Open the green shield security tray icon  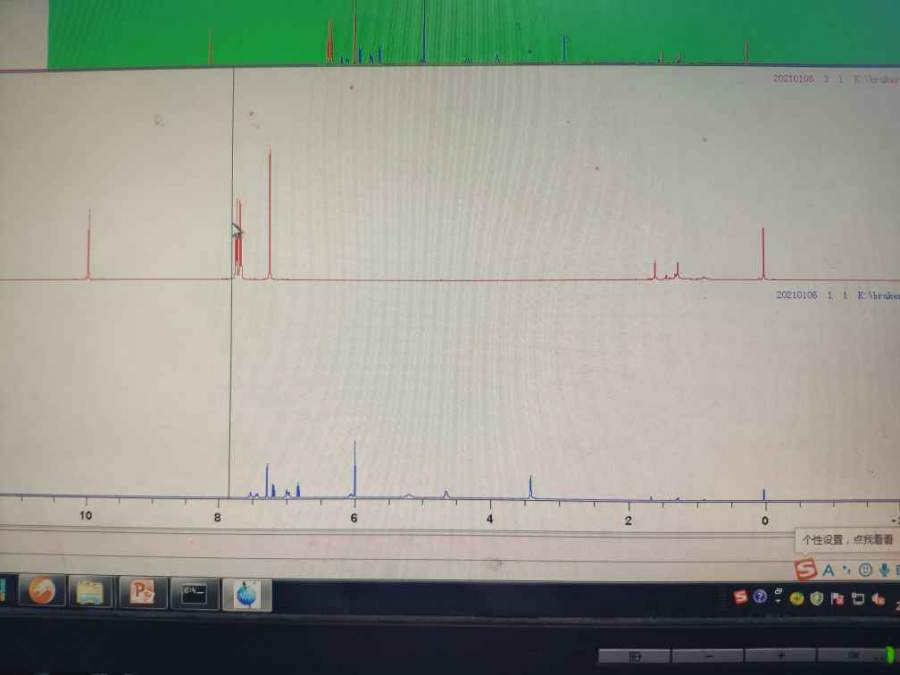click(x=816, y=599)
